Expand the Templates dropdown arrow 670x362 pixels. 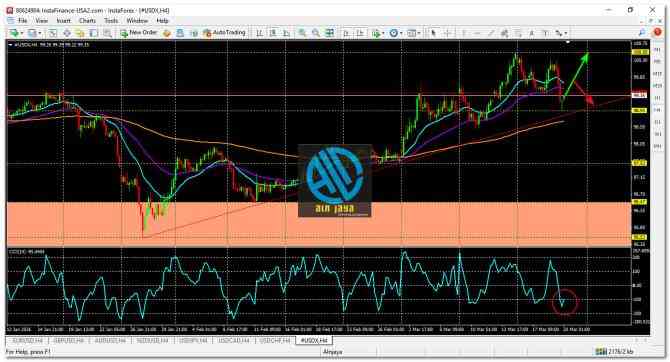click(419, 33)
